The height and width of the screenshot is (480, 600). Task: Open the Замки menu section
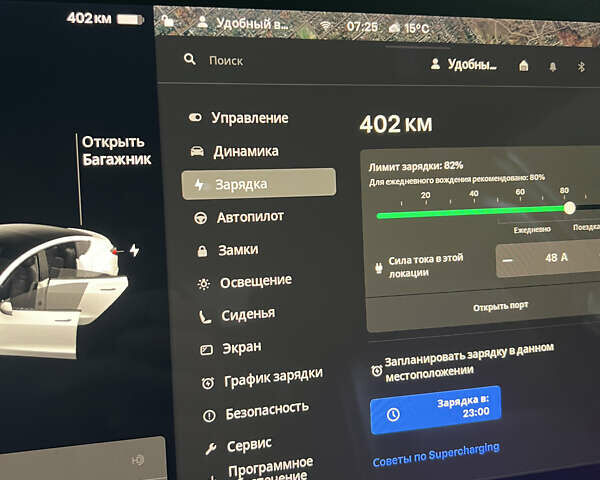[228, 250]
